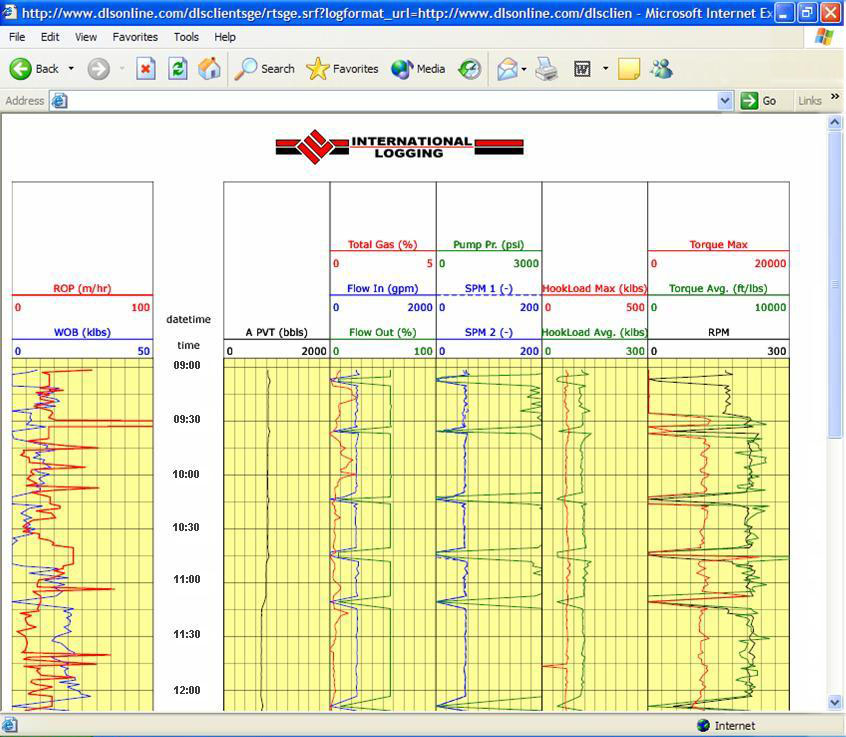Open the yellow Discuss note icon

[x=629, y=69]
